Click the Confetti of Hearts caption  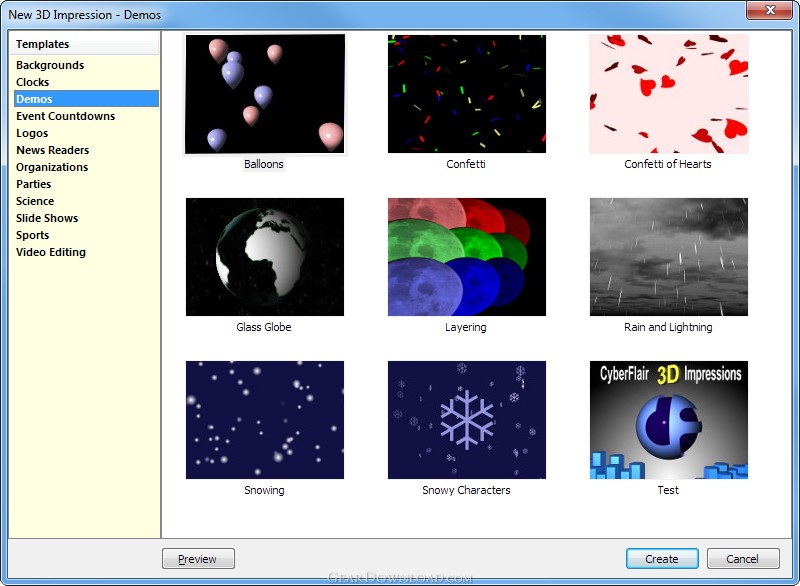[x=668, y=164]
